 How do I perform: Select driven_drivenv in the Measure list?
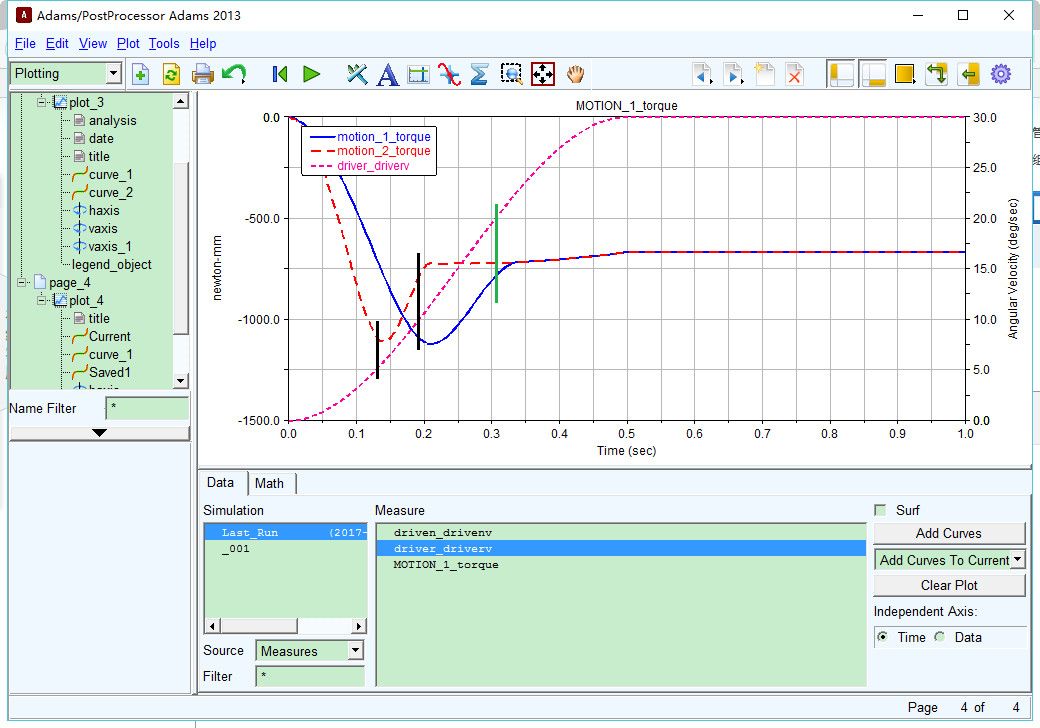point(621,532)
